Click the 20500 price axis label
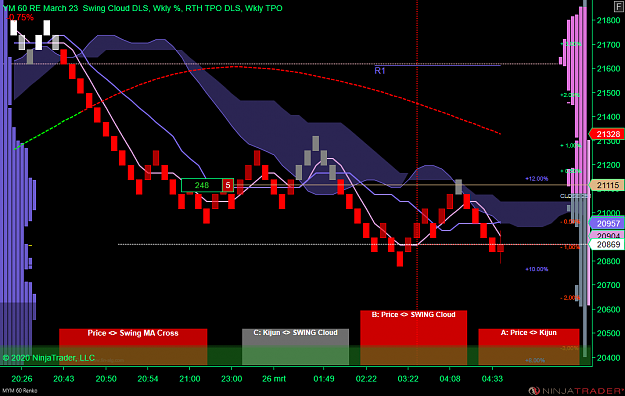This screenshot has width=625, height=396. 608,333
